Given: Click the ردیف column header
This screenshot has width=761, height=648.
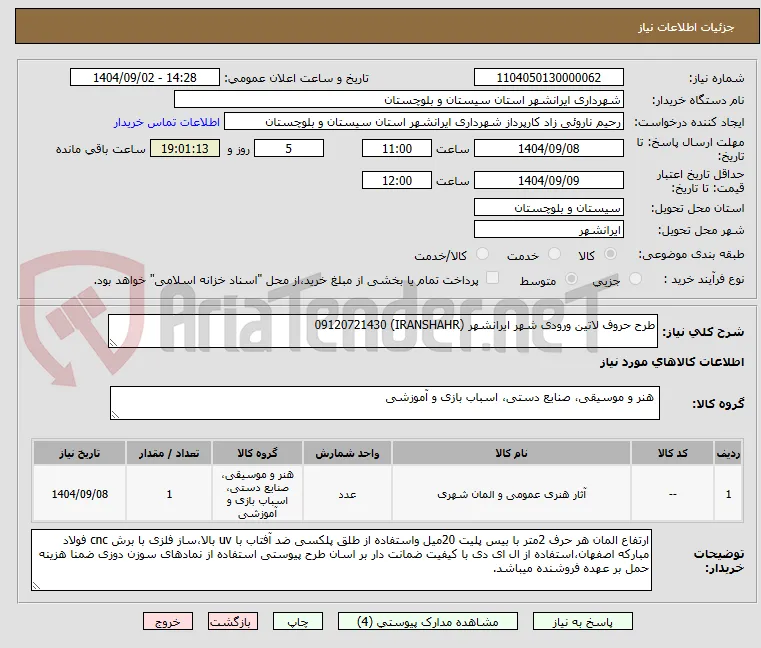Looking at the screenshot, I should tap(728, 453).
